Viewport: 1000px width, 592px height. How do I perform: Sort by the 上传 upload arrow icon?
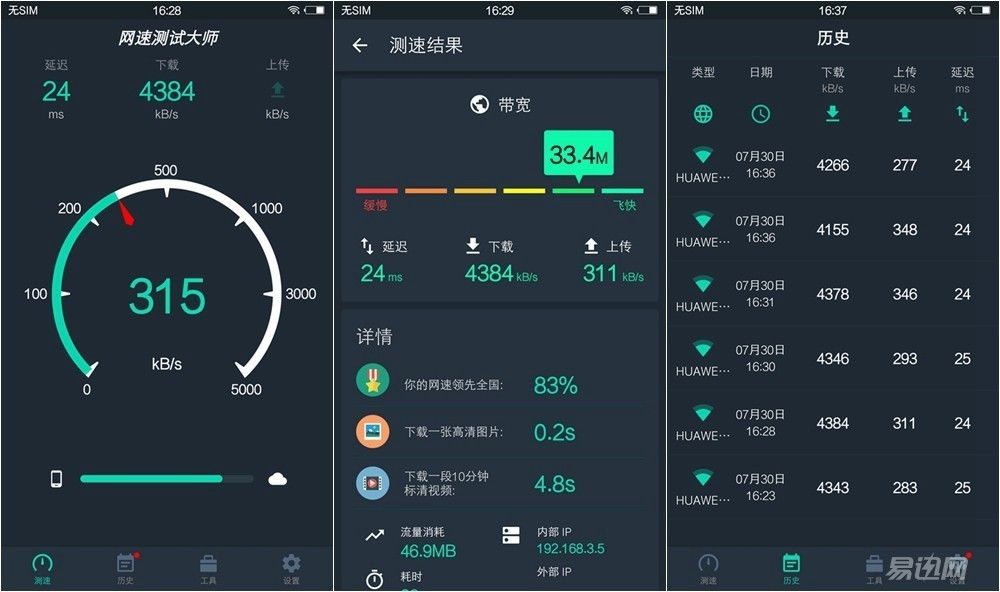pyautogui.click(x=904, y=114)
